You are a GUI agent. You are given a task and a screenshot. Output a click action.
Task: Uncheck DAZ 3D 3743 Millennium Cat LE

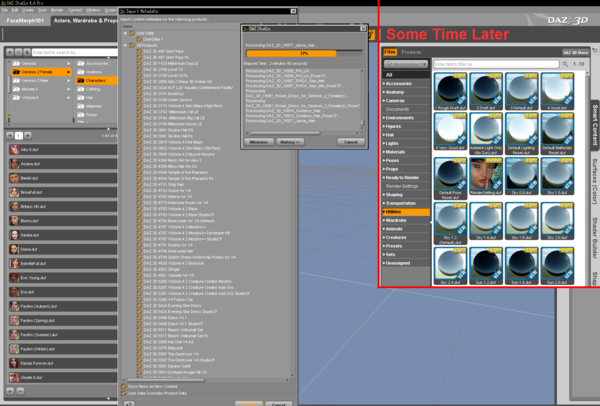(x=139, y=112)
